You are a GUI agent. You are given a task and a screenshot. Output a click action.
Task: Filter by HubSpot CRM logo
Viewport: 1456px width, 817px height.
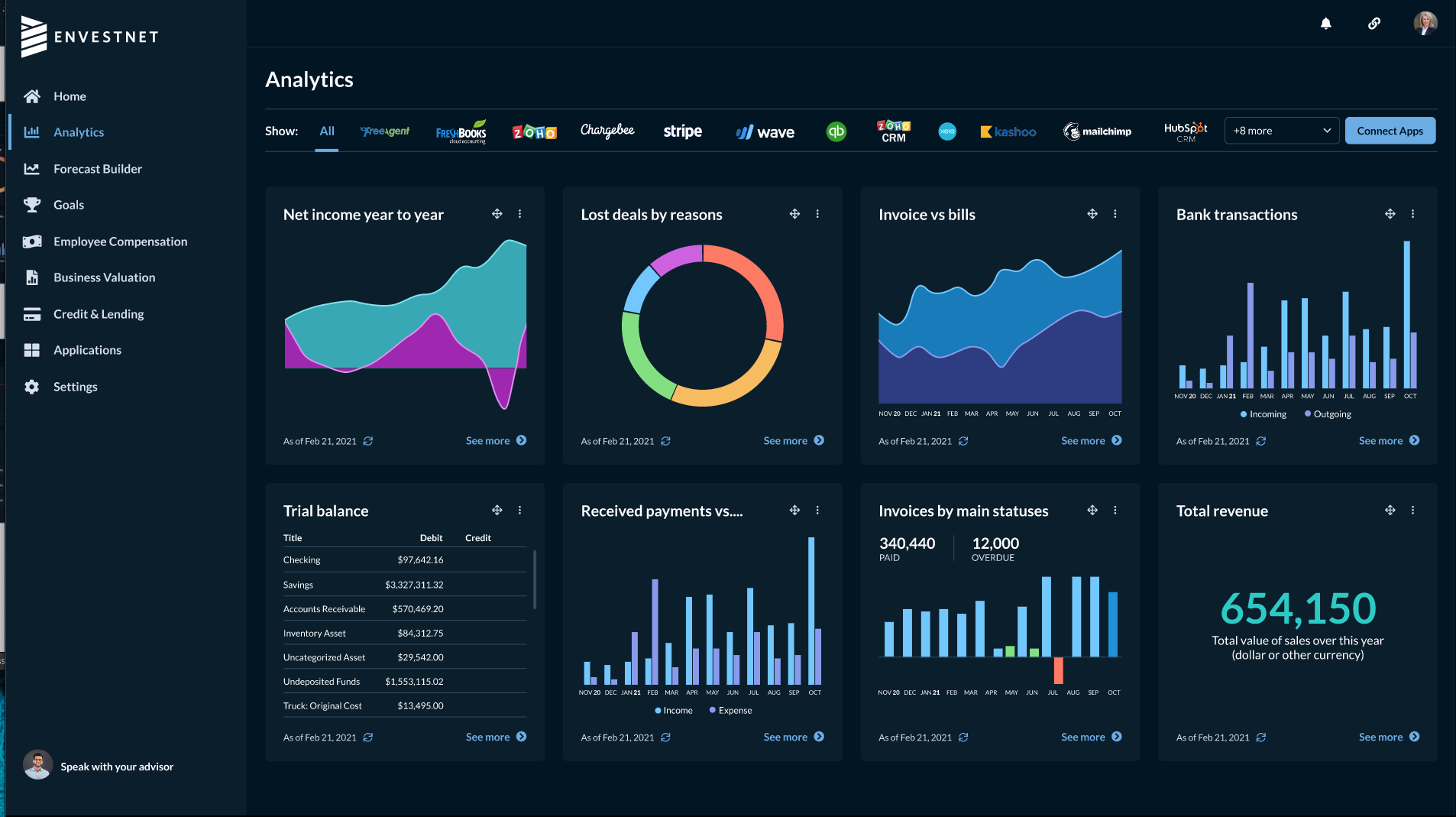[1186, 131]
